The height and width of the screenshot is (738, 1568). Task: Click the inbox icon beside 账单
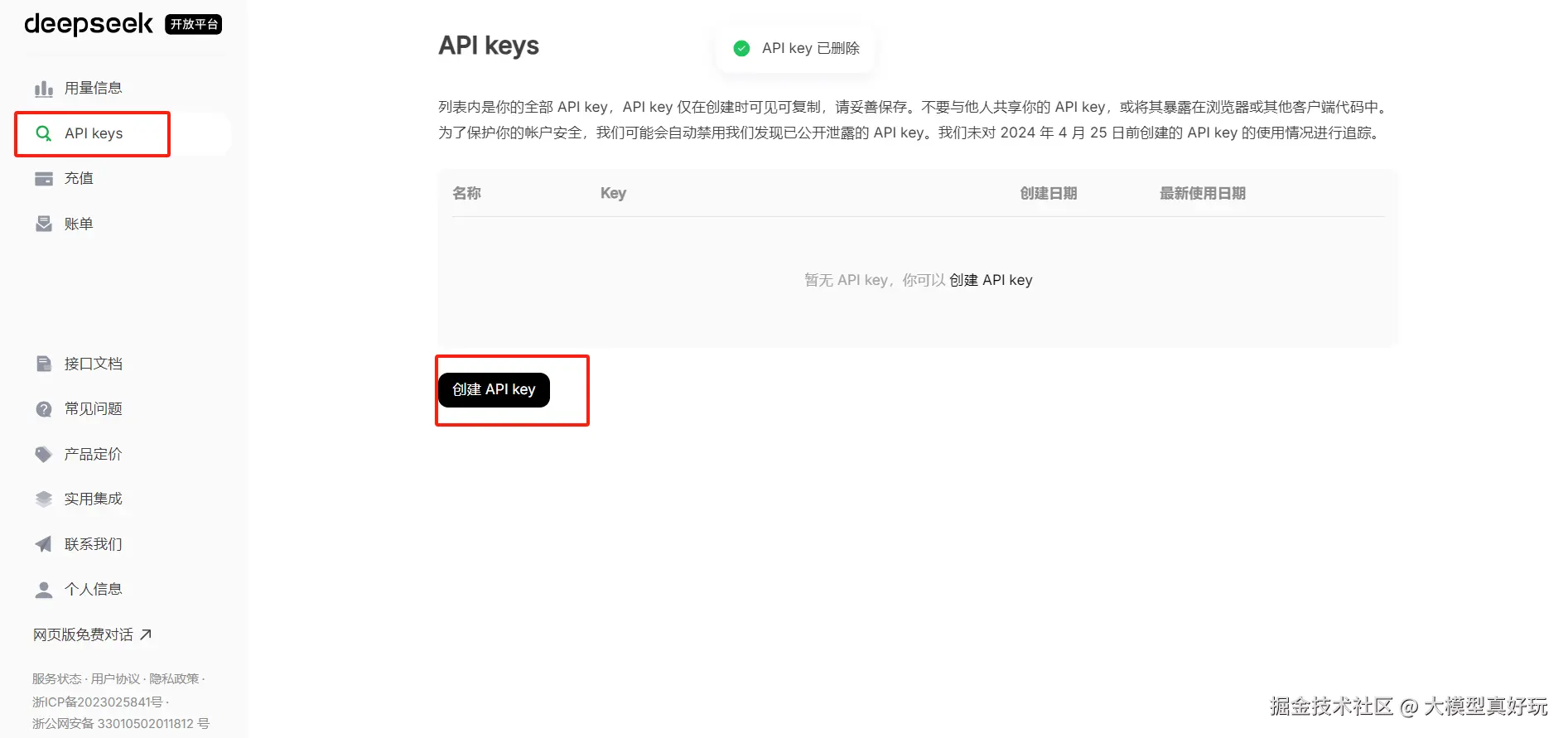point(44,224)
